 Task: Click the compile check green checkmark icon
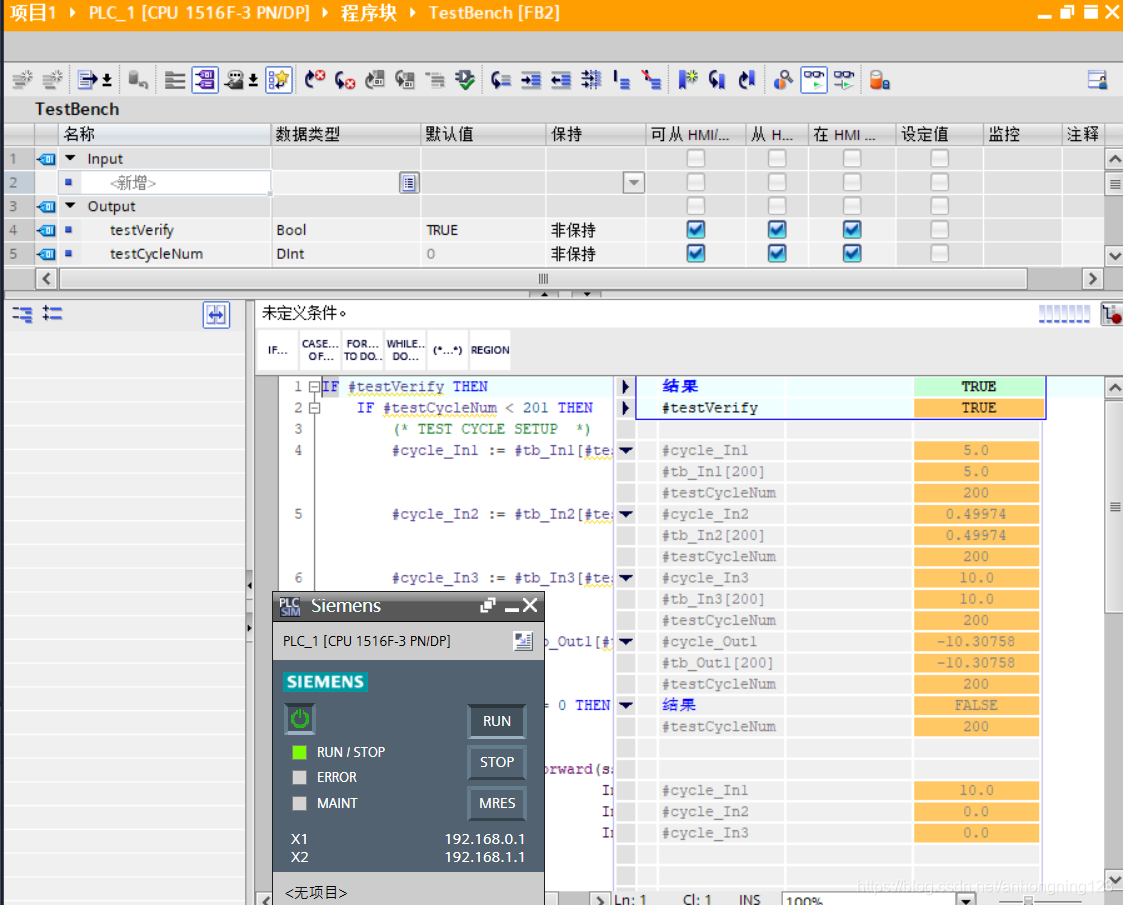465,79
